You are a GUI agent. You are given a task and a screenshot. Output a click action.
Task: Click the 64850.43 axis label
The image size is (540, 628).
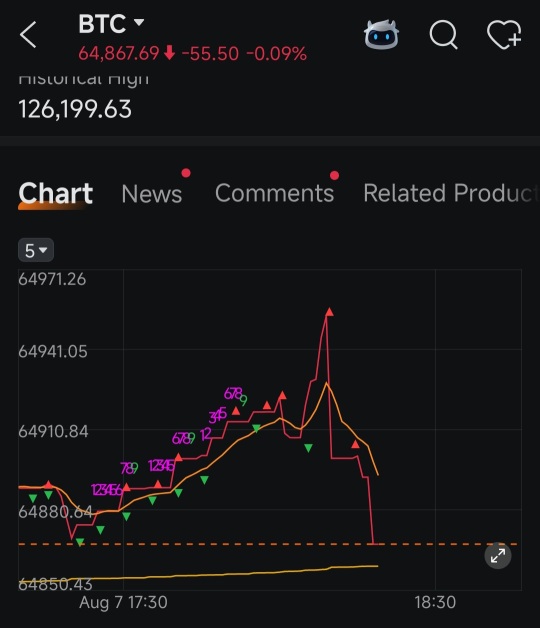55,584
